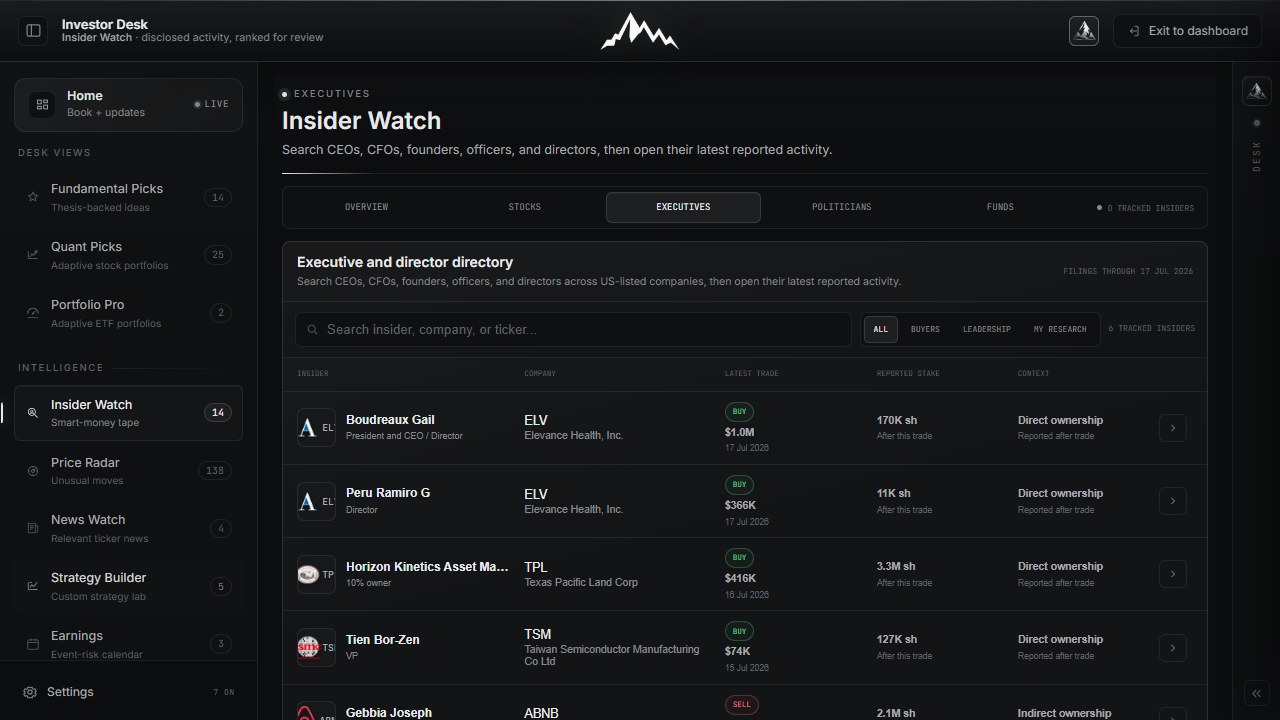Screen dimensions: 1280x720
Task: Open Quant Picks in the sidebar
Action: coord(128,255)
